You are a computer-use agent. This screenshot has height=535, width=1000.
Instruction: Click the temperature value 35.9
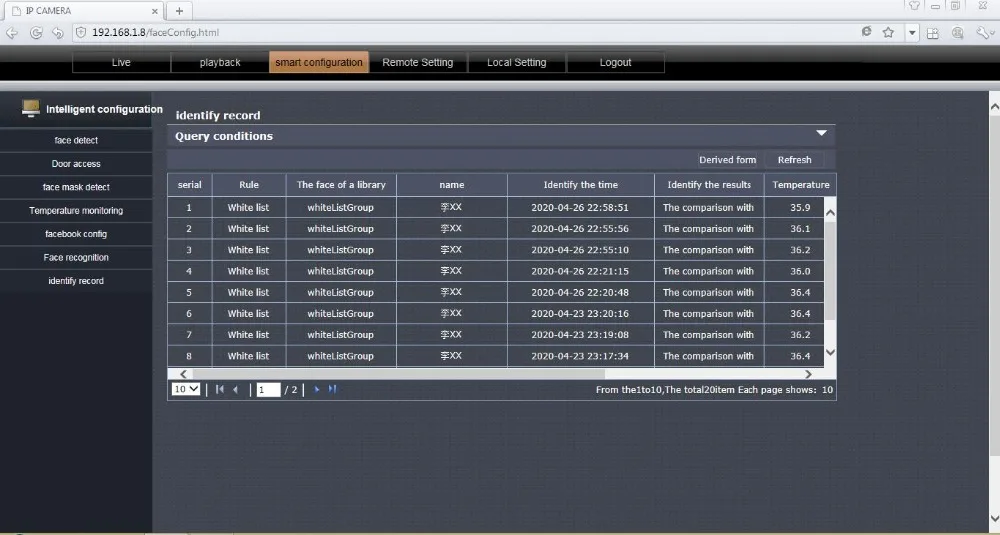800,208
